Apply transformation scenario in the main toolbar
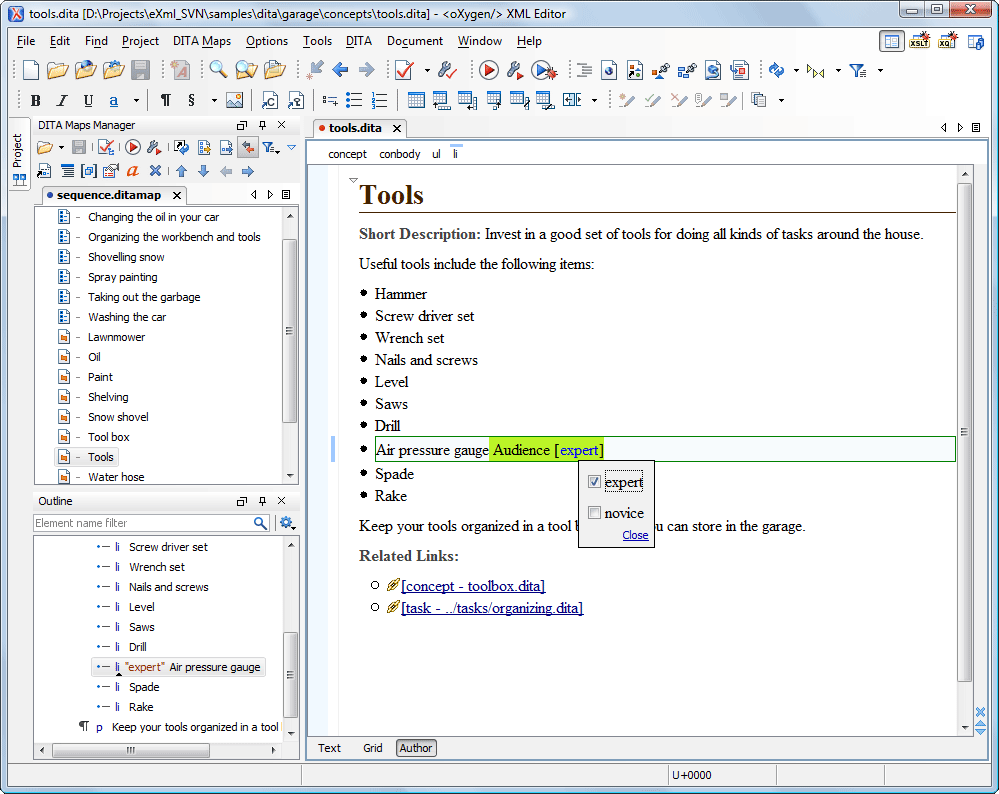The width and height of the screenshot is (999, 794). tap(489, 70)
